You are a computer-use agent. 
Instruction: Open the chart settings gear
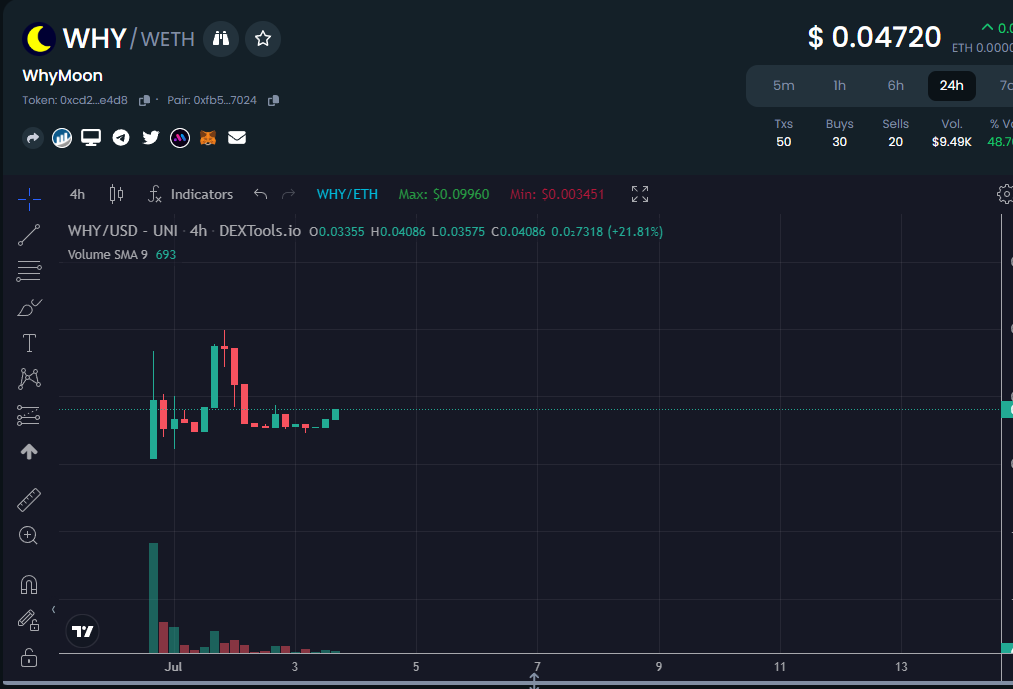[1005, 194]
